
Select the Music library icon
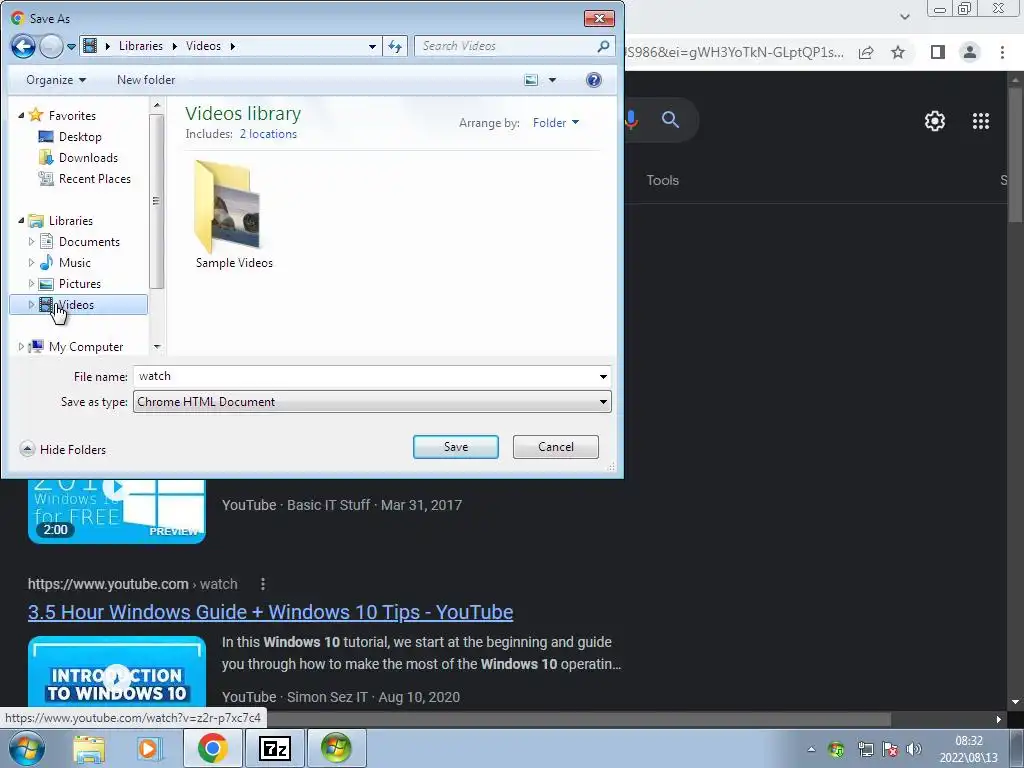coord(46,263)
